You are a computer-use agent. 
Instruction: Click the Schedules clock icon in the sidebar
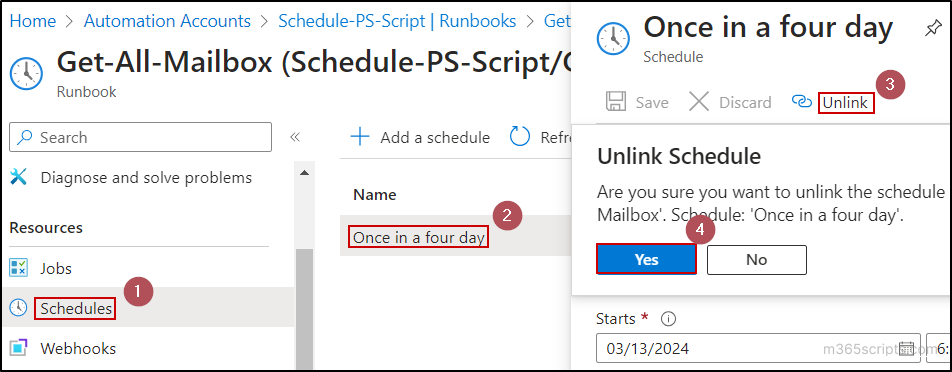point(19,308)
